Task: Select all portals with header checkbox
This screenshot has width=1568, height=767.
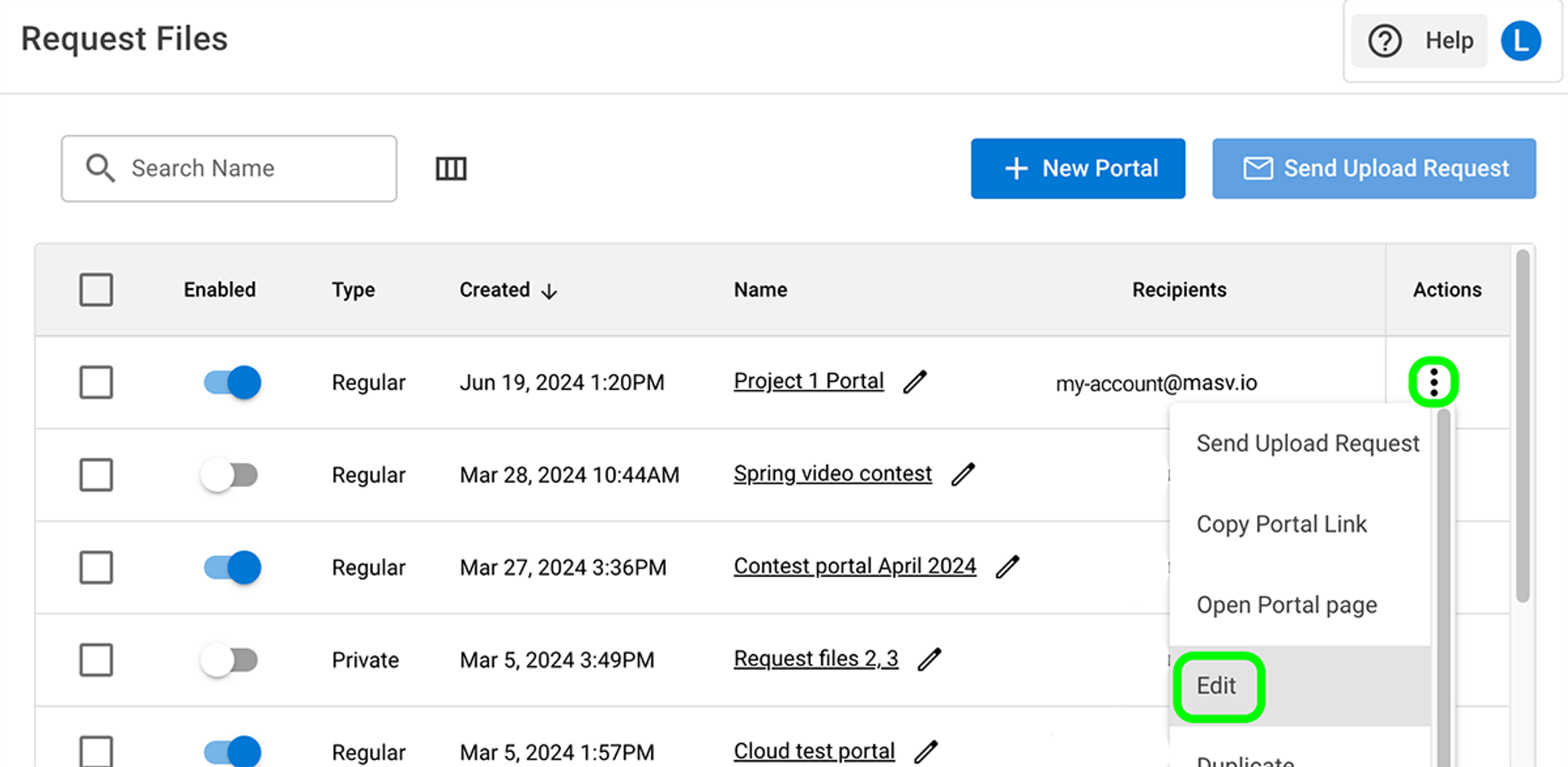Action: 96,289
